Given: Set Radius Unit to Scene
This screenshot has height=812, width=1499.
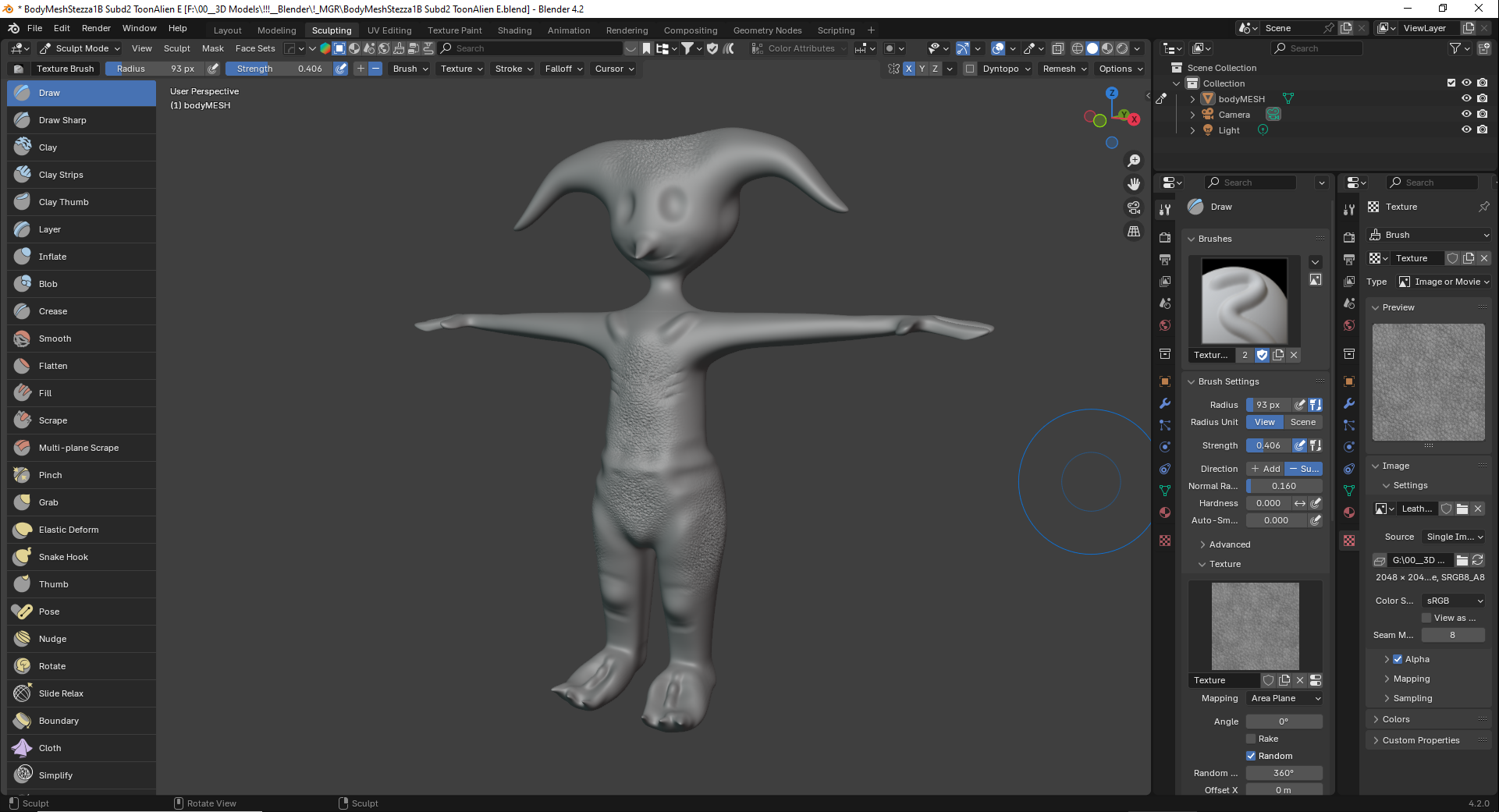Looking at the screenshot, I should click(x=1303, y=422).
